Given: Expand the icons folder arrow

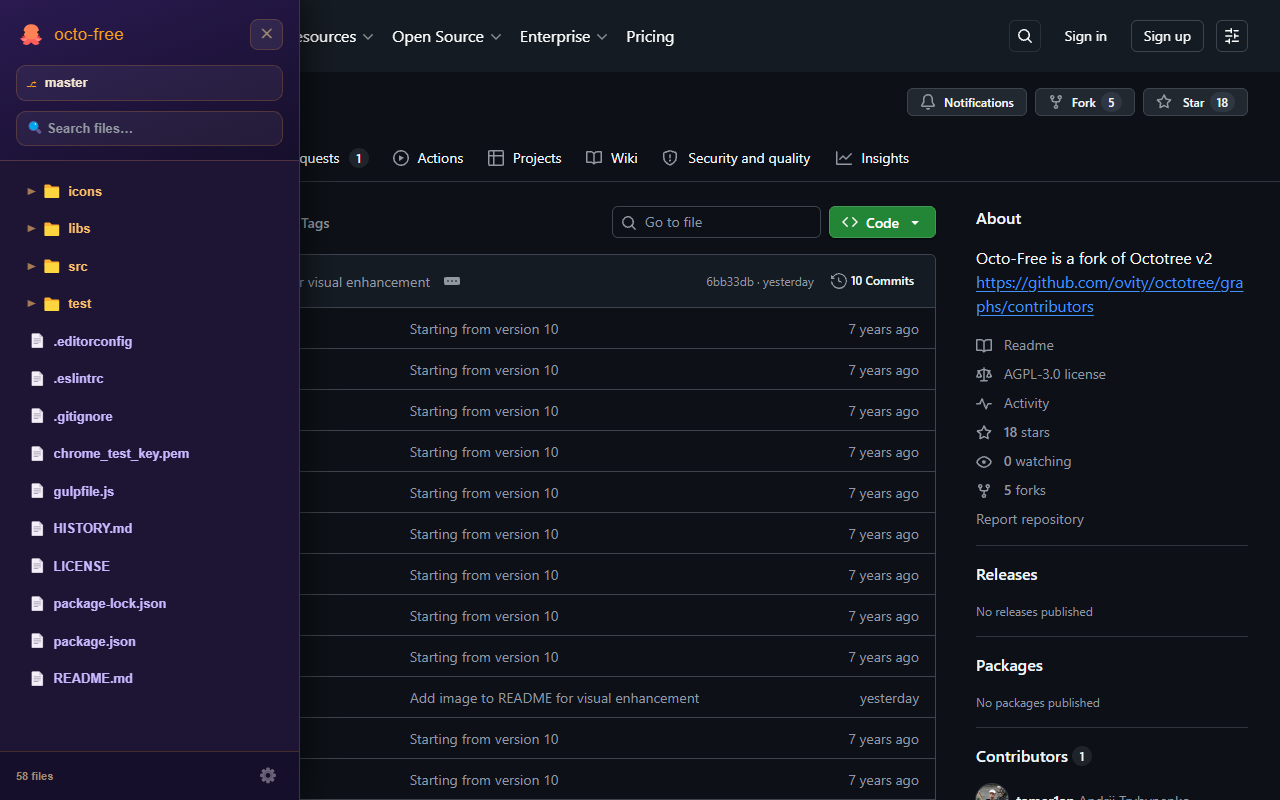Looking at the screenshot, I should (x=31, y=191).
